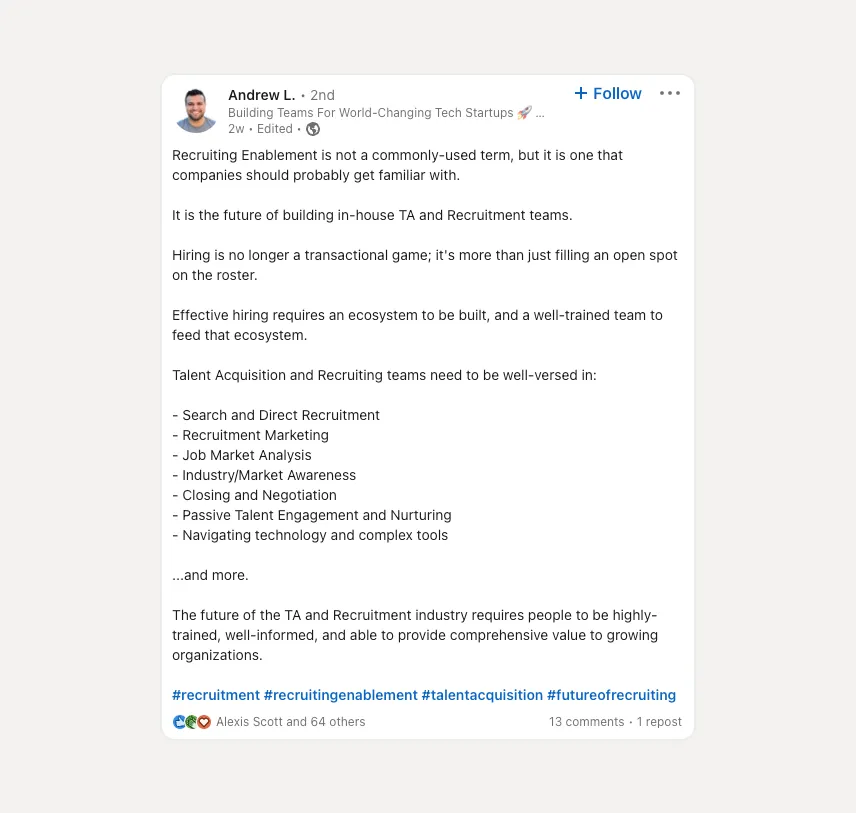The image size is (856, 813).
Task: Open Andrew L.'s profile via his name
Action: [261, 95]
